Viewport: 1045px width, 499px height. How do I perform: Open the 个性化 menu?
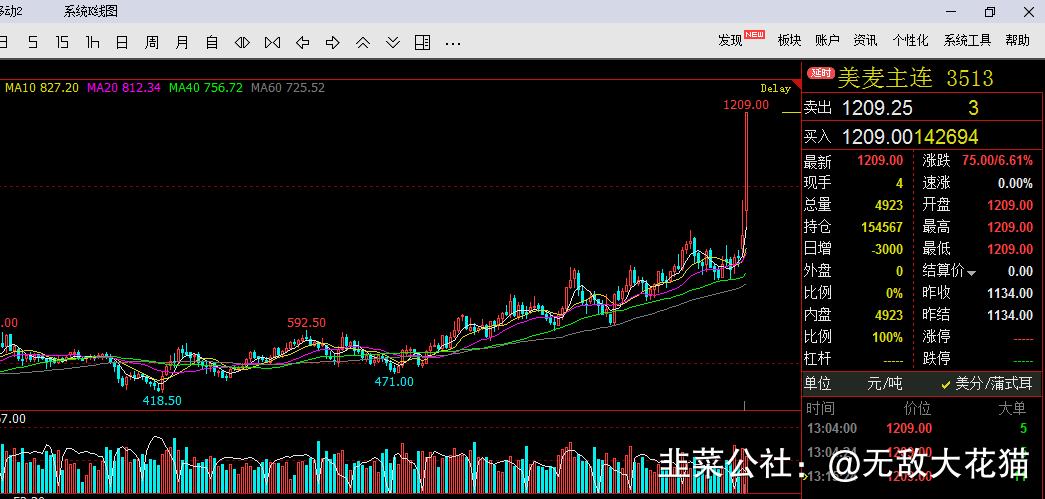(910, 40)
